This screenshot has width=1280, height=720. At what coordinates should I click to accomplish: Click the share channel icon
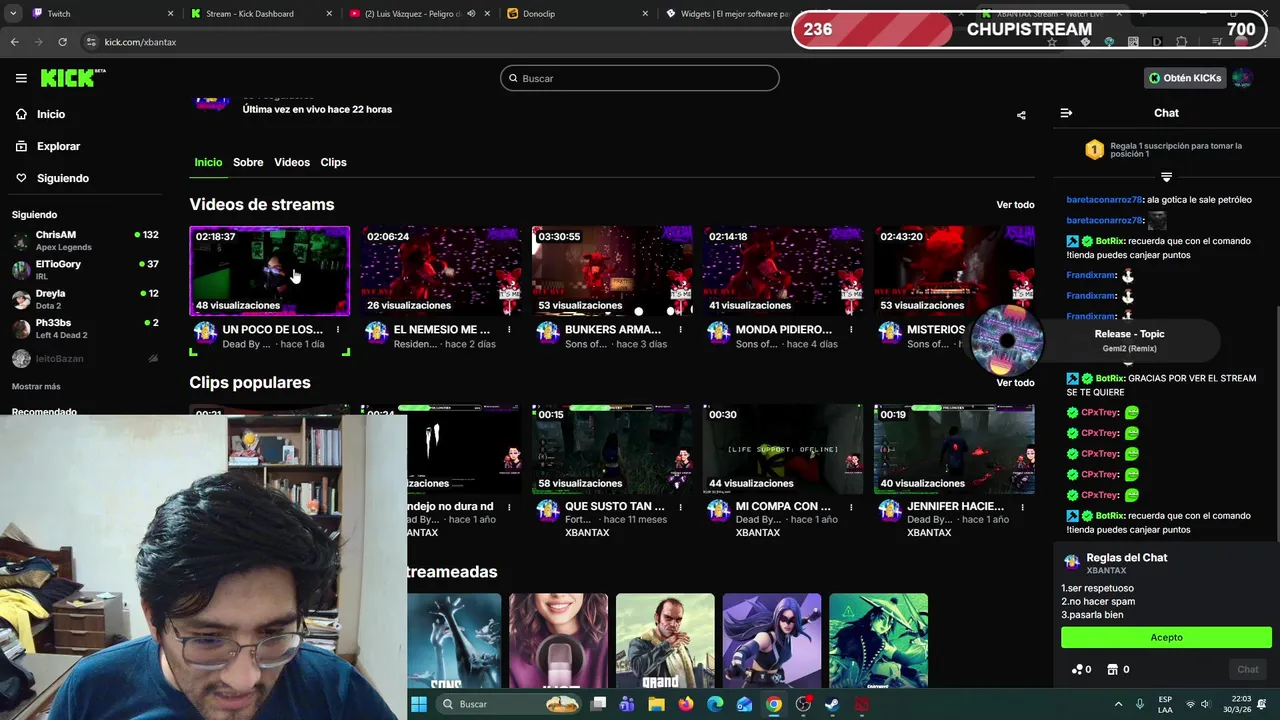click(1021, 115)
